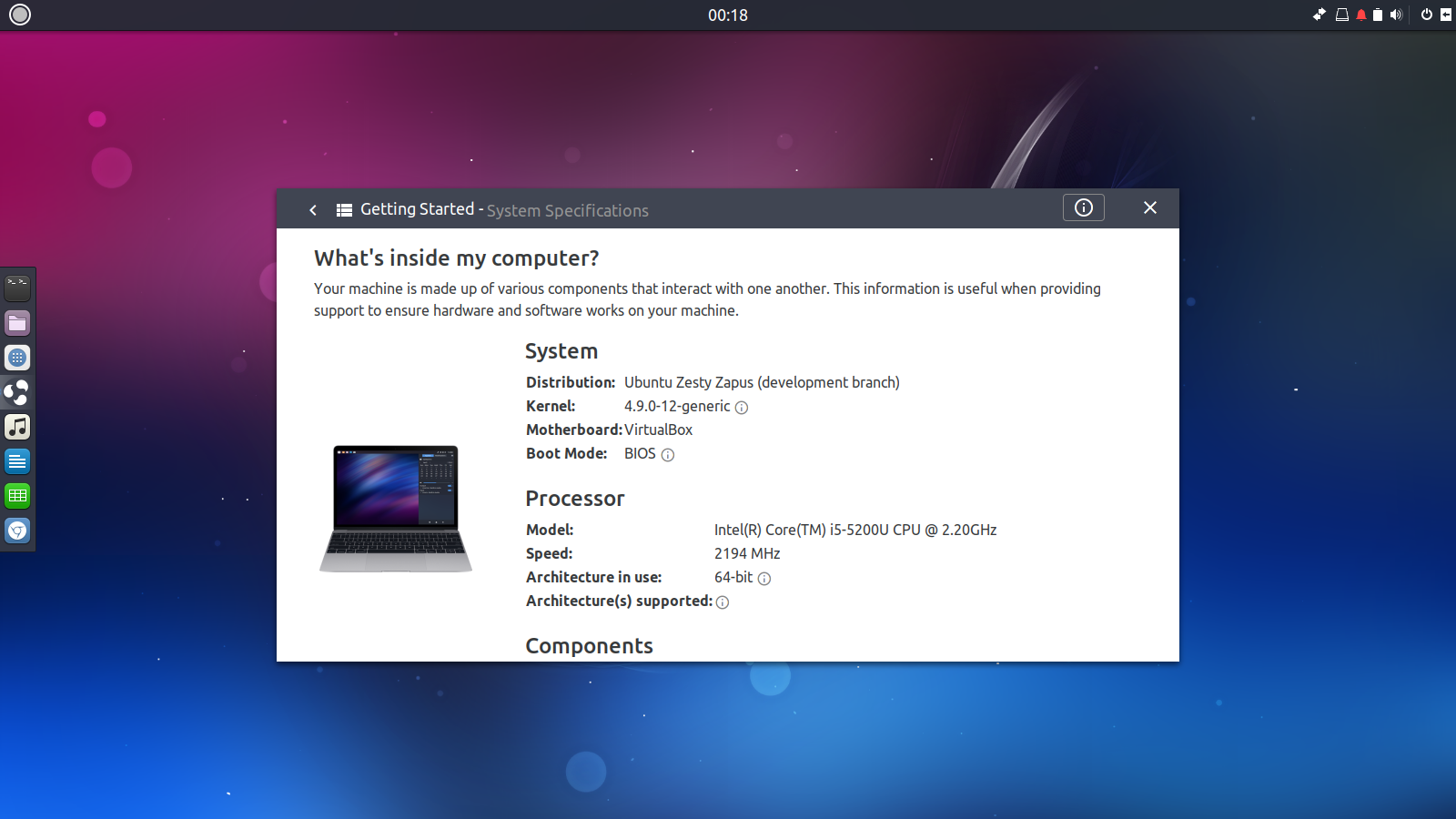Select 'What's inside my computer?' heading
1456x819 pixels.
(x=457, y=258)
